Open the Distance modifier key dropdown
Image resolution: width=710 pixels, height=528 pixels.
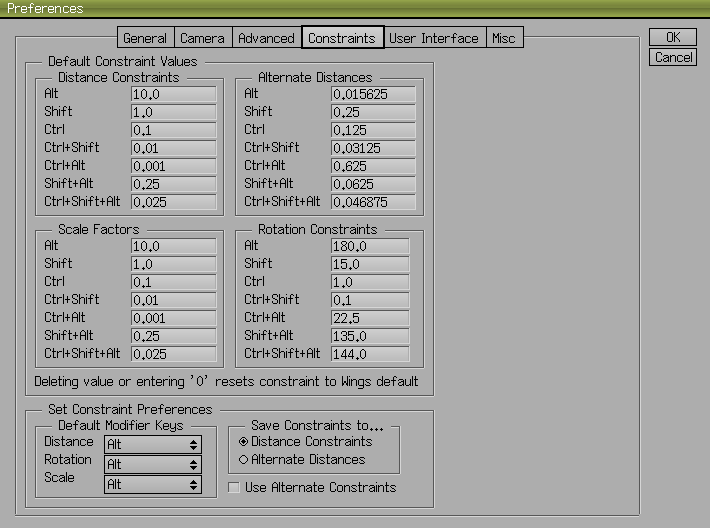[x=152, y=444]
